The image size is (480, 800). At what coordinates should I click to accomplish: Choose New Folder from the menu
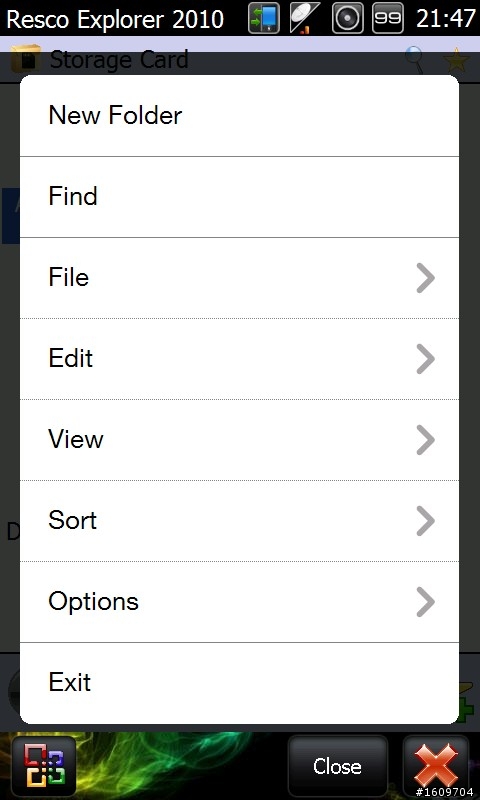[239, 116]
